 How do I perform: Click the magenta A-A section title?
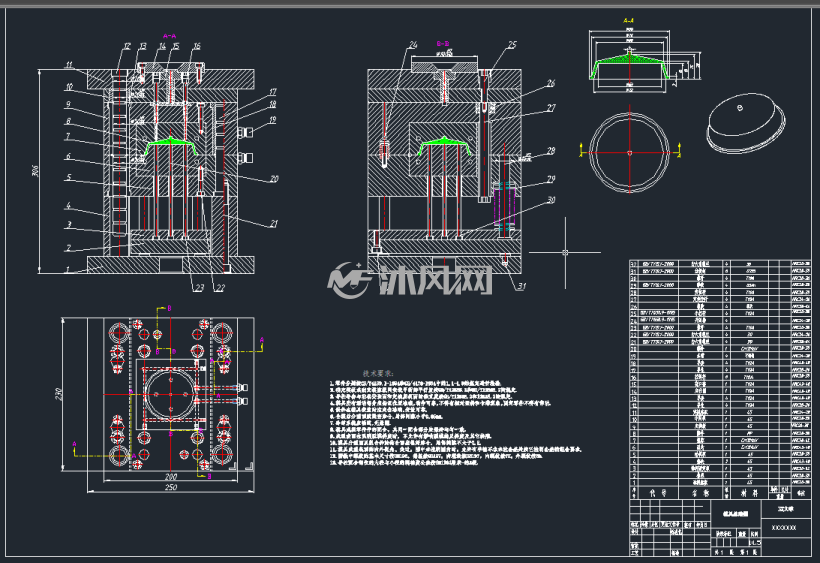click(x=169, y=36)
